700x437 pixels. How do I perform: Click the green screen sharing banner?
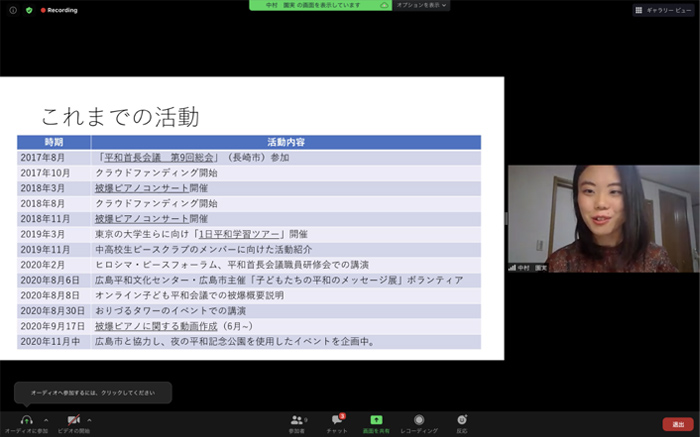pos(321,5)
